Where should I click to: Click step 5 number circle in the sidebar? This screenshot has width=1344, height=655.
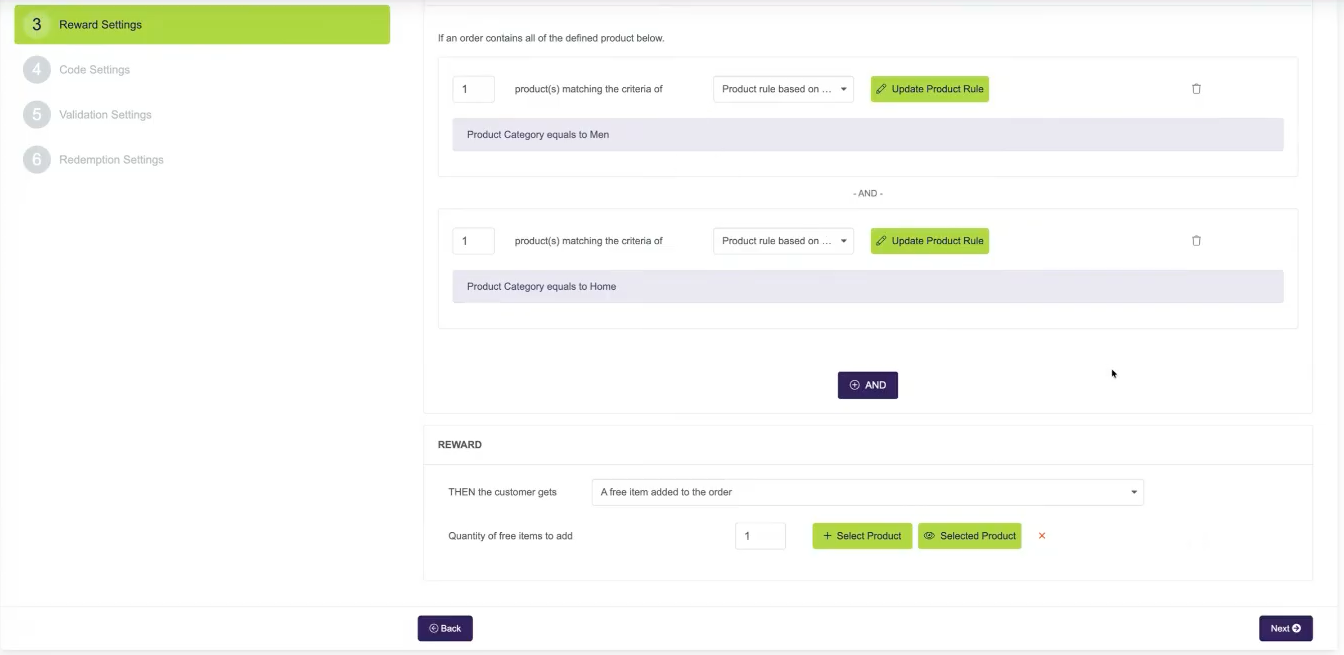tap(37, 114)
